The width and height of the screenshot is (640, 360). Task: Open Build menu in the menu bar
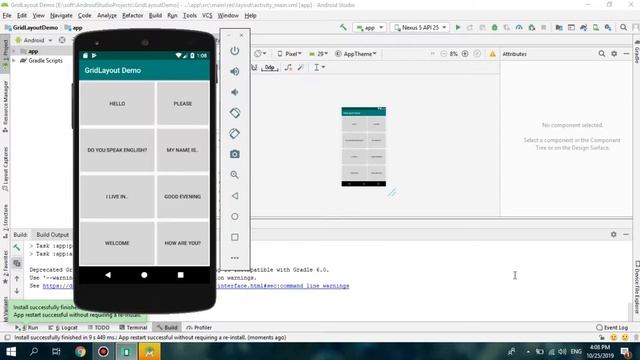coord(155,16)
